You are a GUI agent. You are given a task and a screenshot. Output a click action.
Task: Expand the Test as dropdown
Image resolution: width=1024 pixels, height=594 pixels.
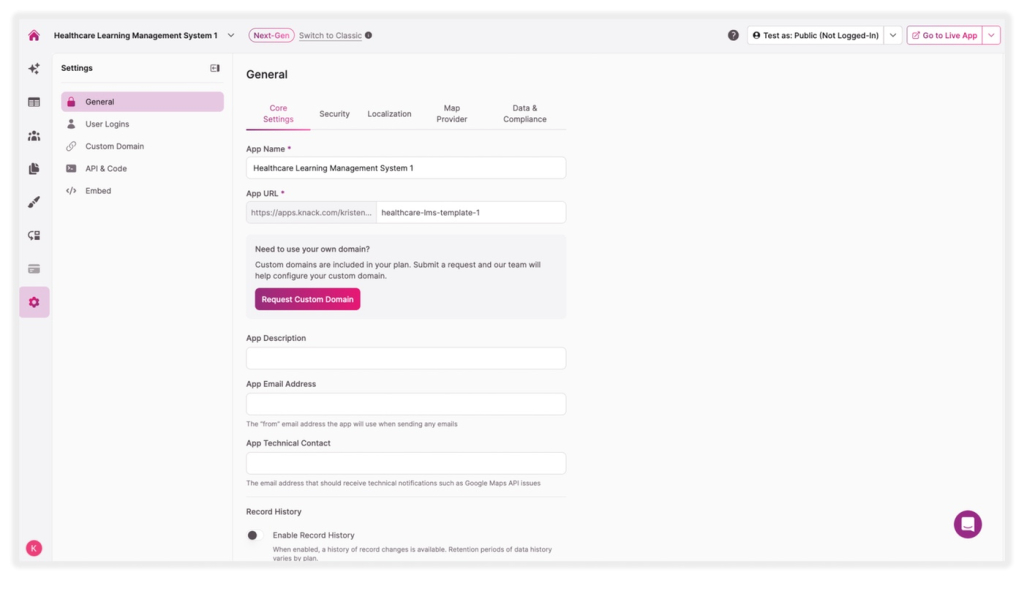click(893, 33)
